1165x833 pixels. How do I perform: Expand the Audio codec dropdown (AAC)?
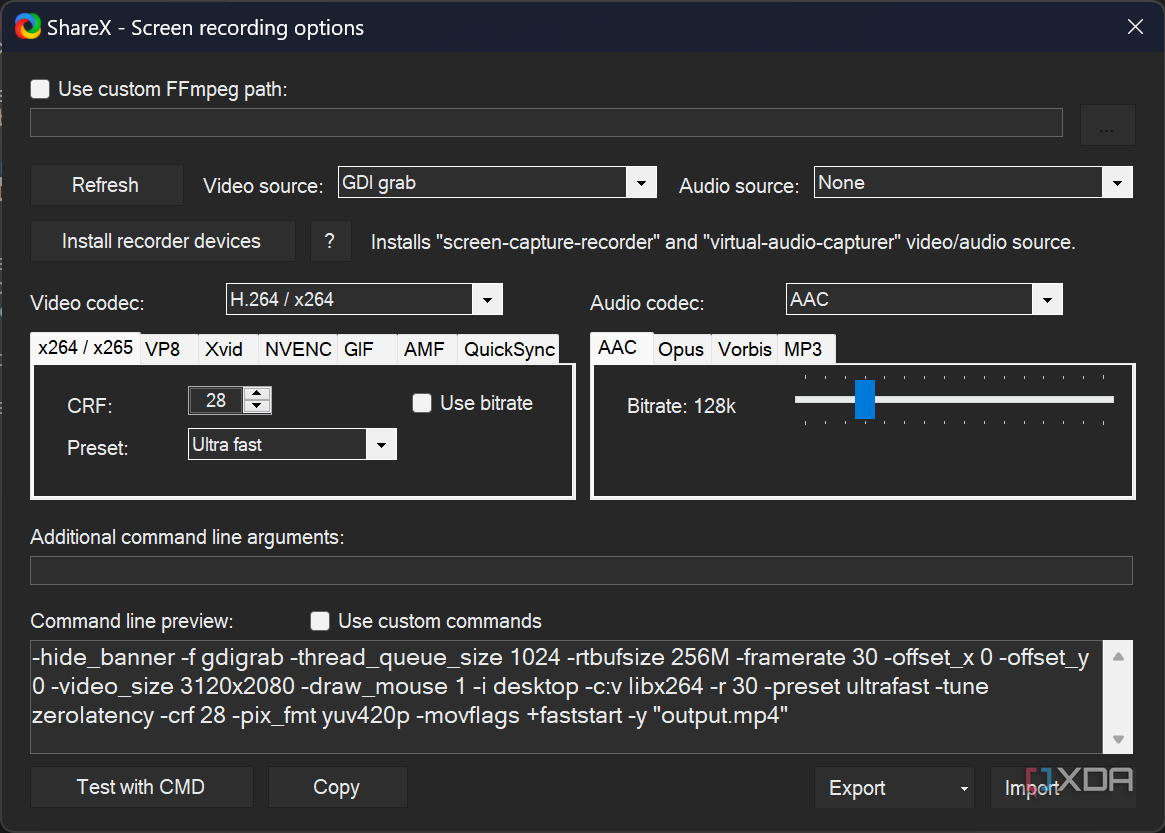click(x=924, y=299)
